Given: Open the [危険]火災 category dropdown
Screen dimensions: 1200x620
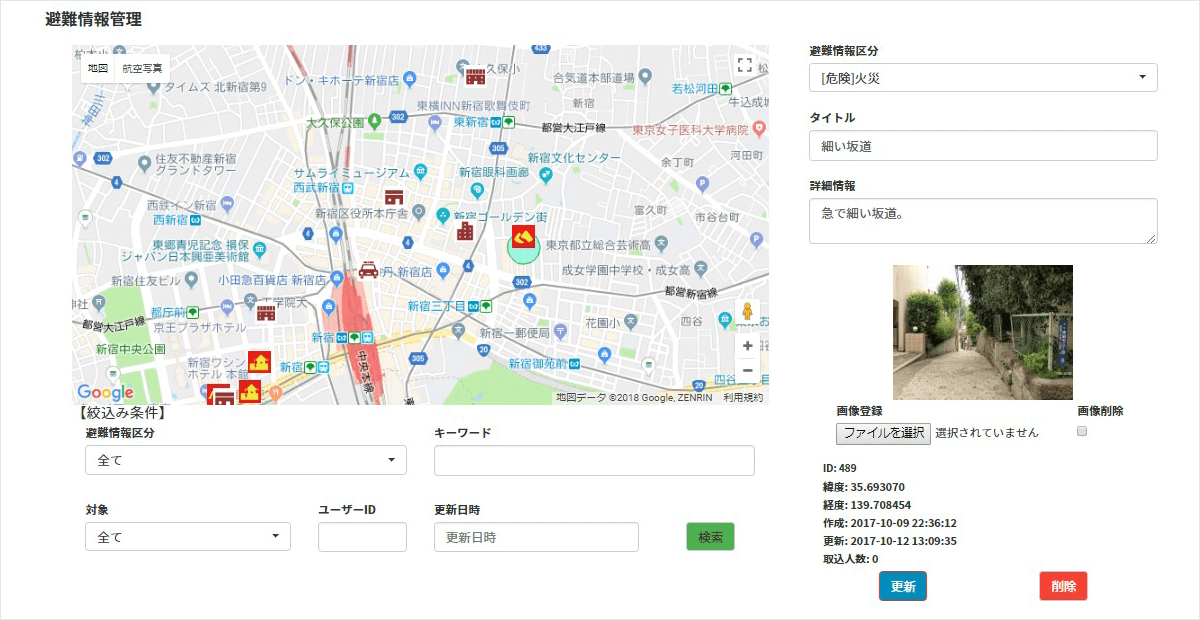Looking at the screenshot, I should [982, 78].
